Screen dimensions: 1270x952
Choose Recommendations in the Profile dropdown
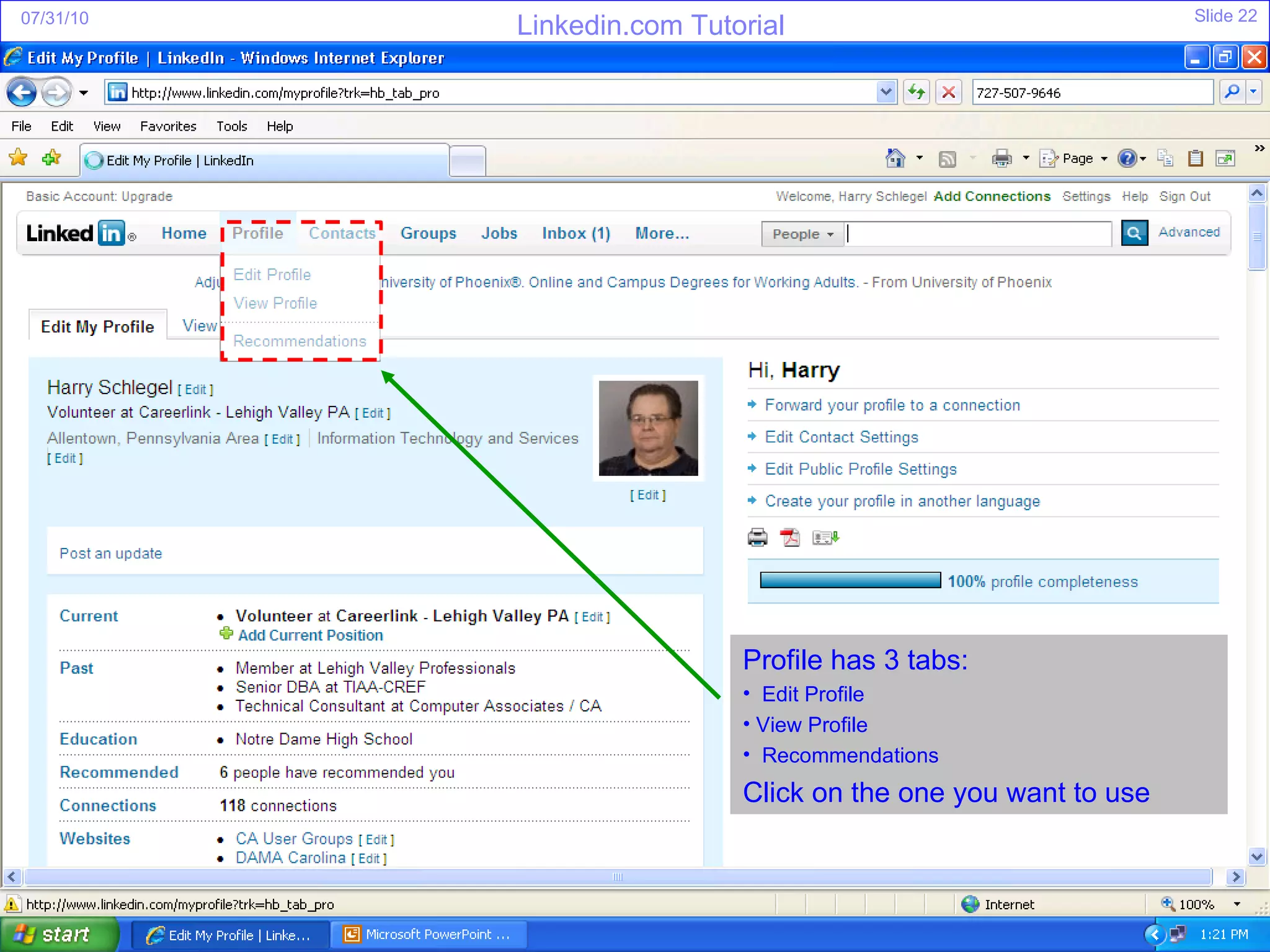pyautogui.click(x=300, y=341)
